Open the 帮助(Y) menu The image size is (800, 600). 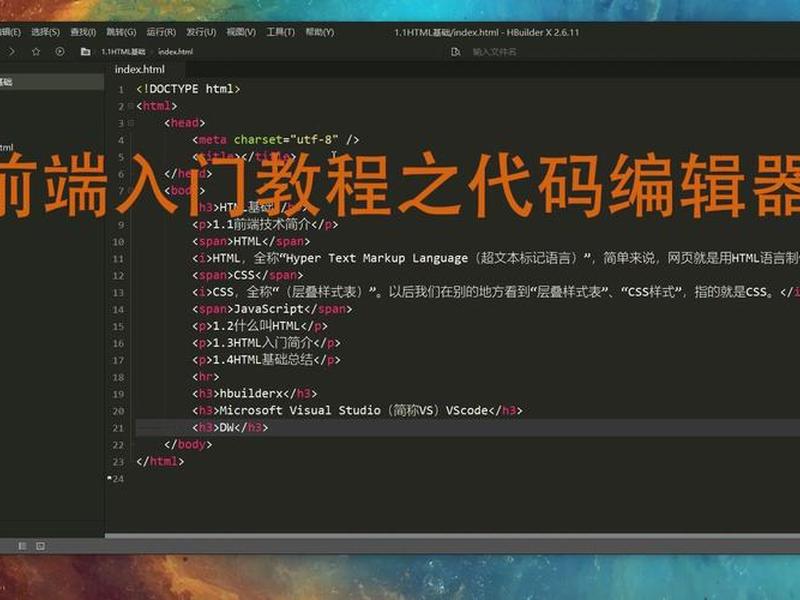319,32
